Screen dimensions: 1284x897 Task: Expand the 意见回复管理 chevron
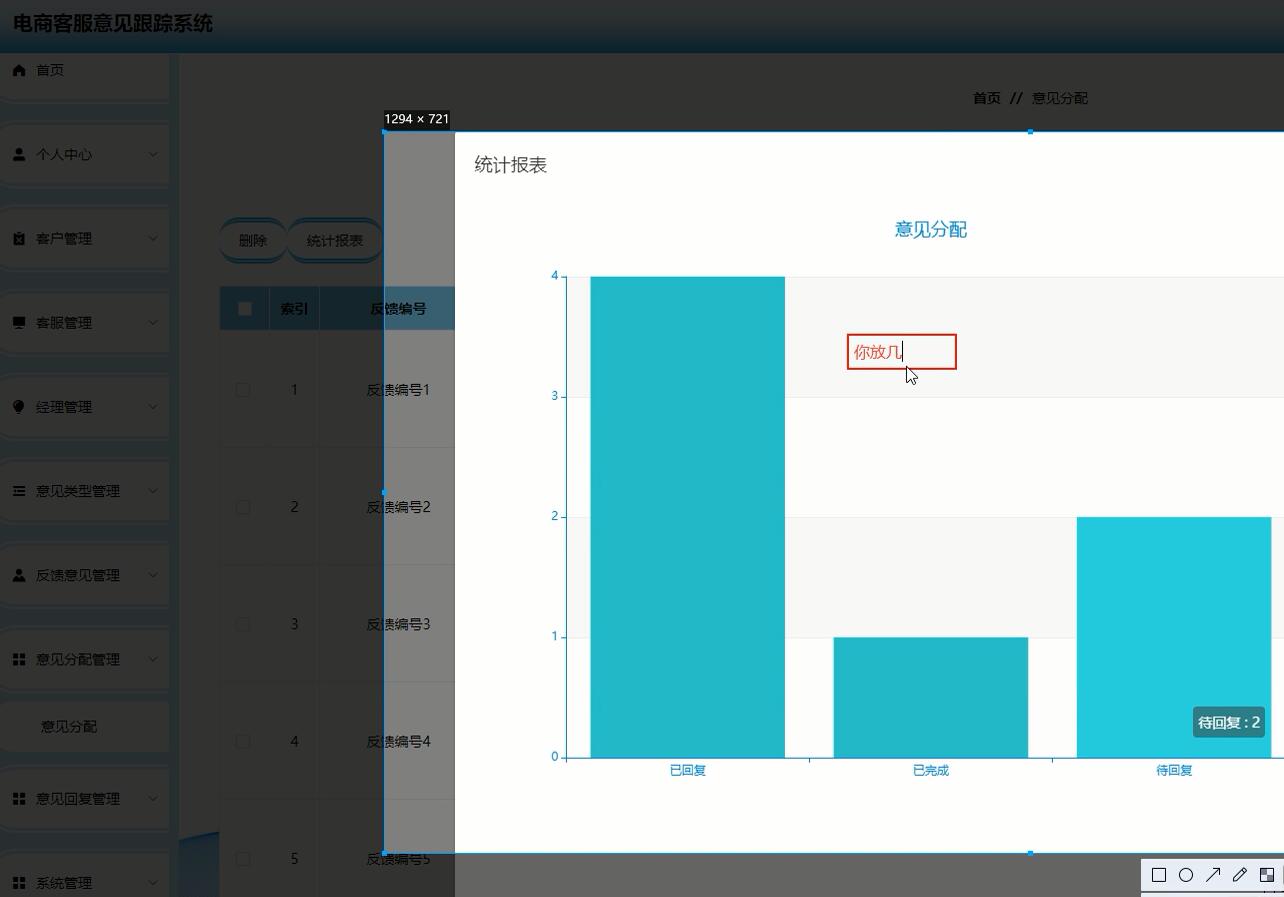pyautogui.click(x=153, y=798)
